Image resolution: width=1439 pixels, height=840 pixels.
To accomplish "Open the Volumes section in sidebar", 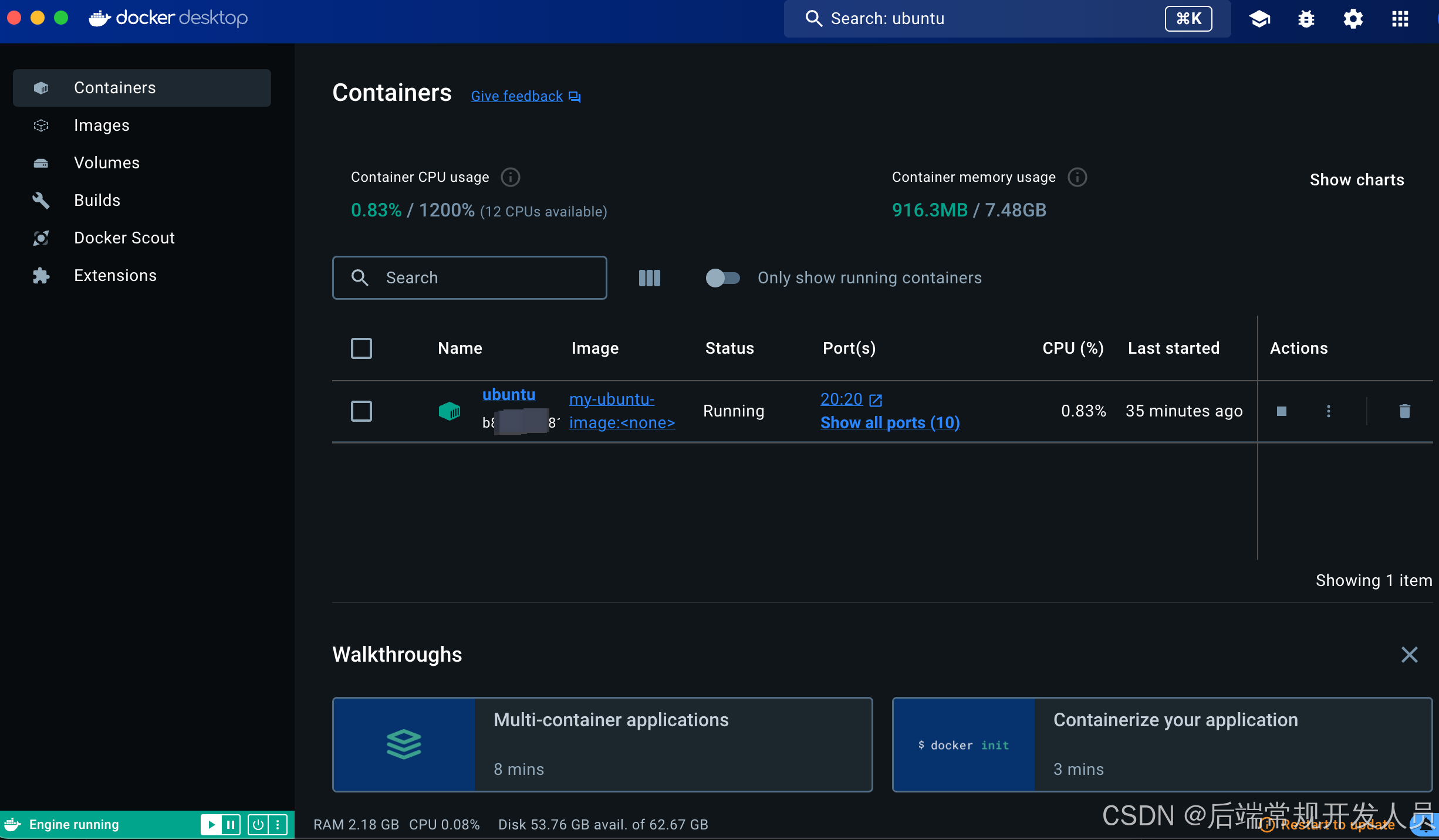I will [142, 163].
